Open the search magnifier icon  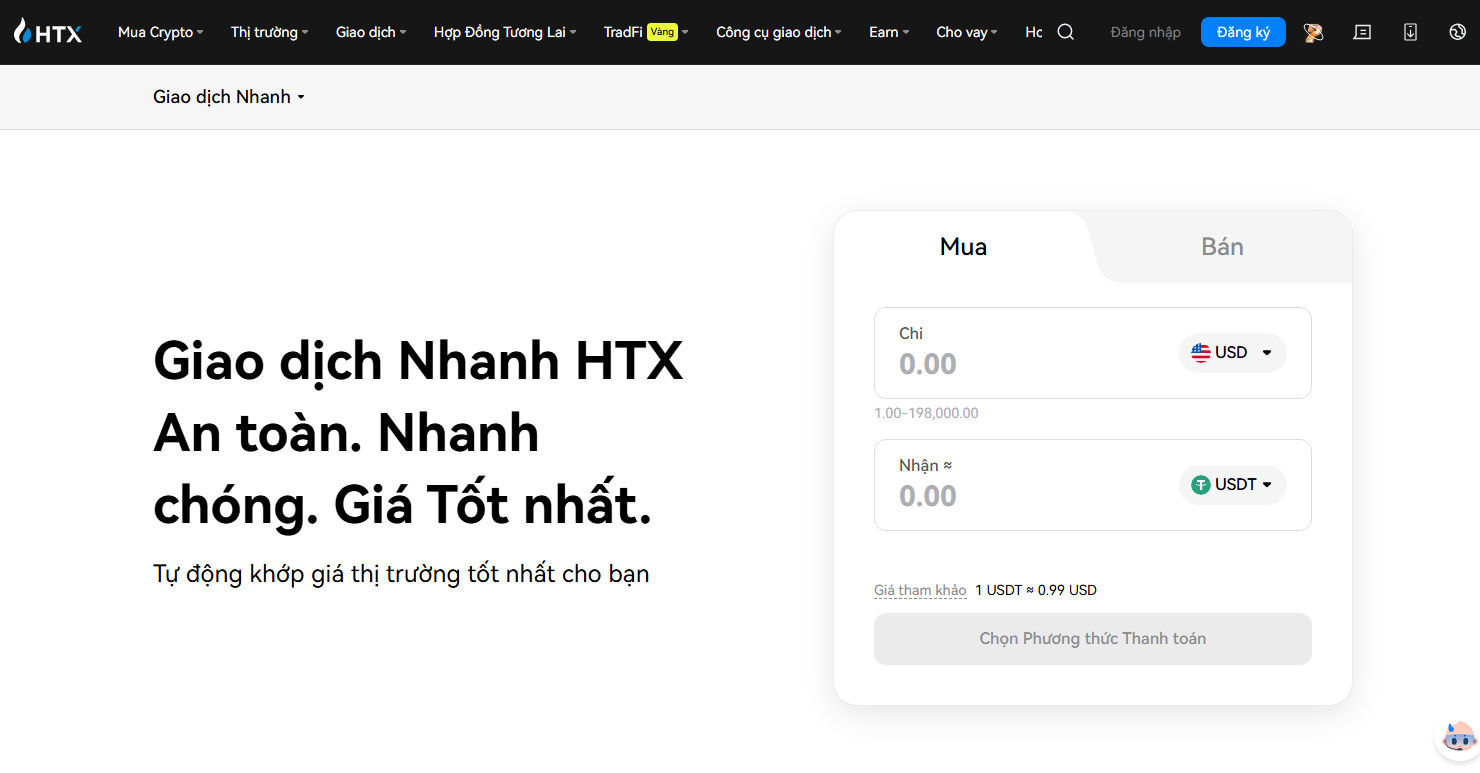tap(1066, 32)
